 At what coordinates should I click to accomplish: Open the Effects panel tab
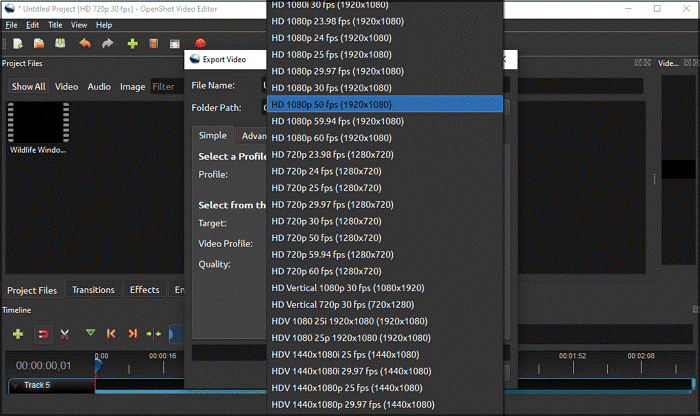pyautogui.click(x=144, y=290)
